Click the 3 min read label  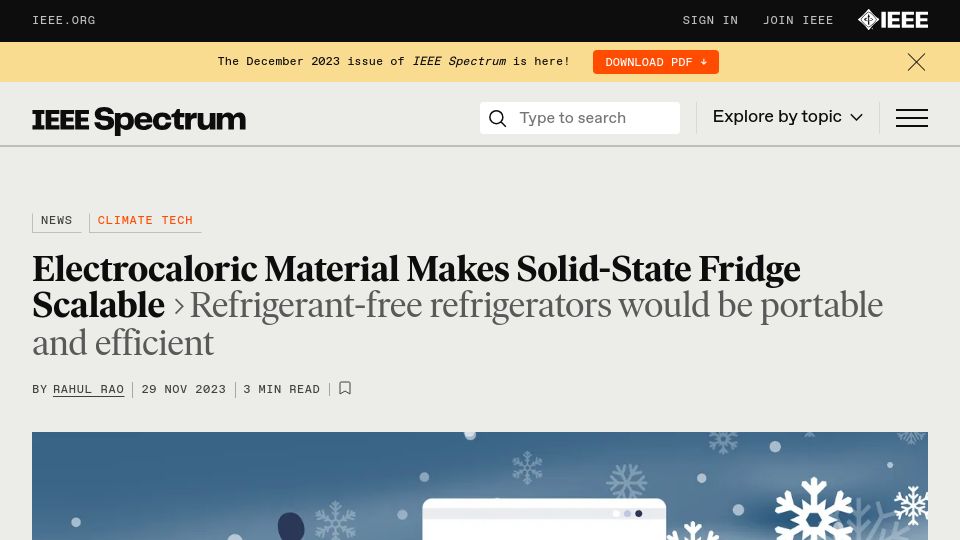(282, 389)
